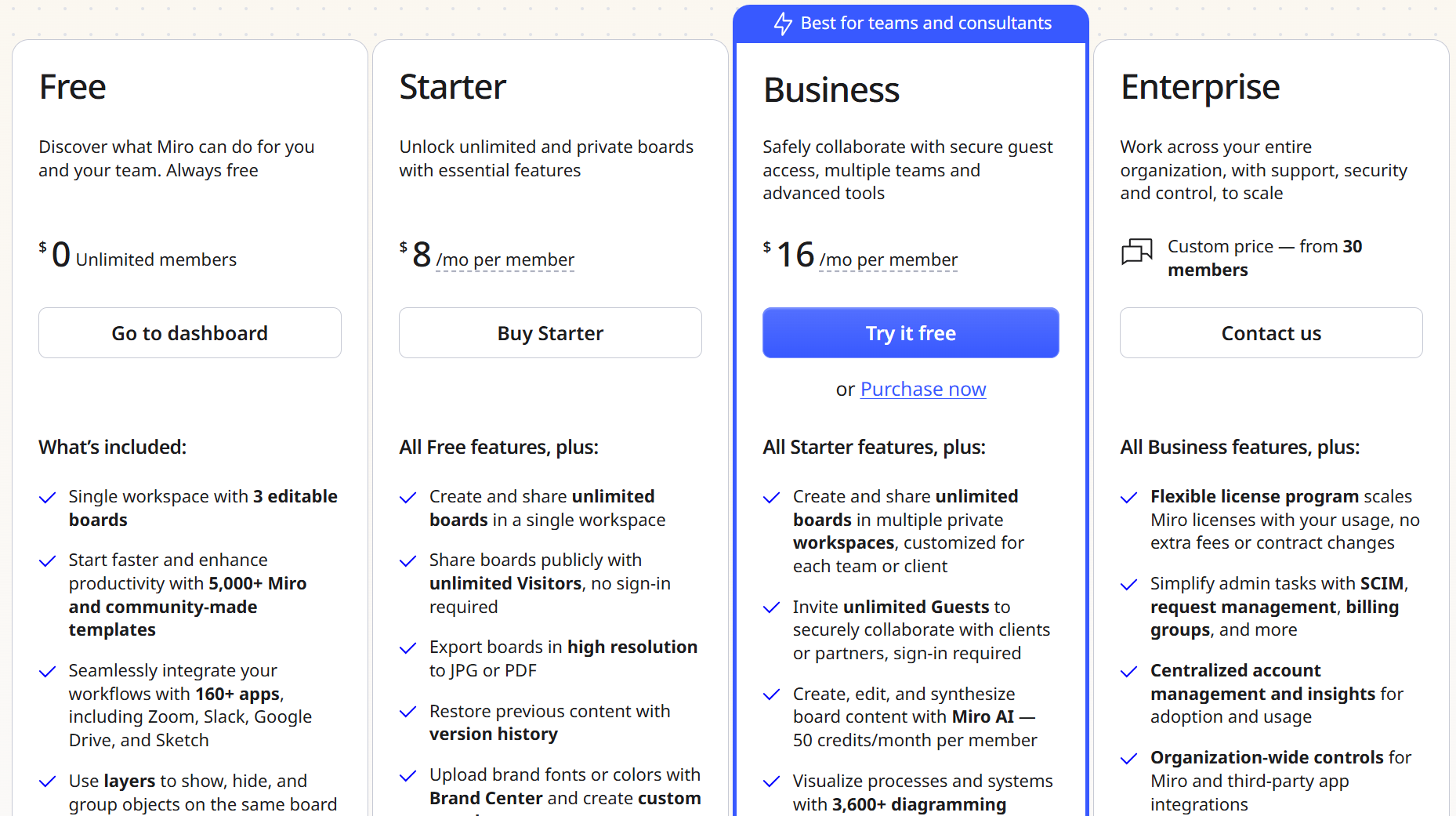The width and height of the screenshot is (1456, 816).
Task: Click the lightning bolt icon in Business banner
Action: 782,24
